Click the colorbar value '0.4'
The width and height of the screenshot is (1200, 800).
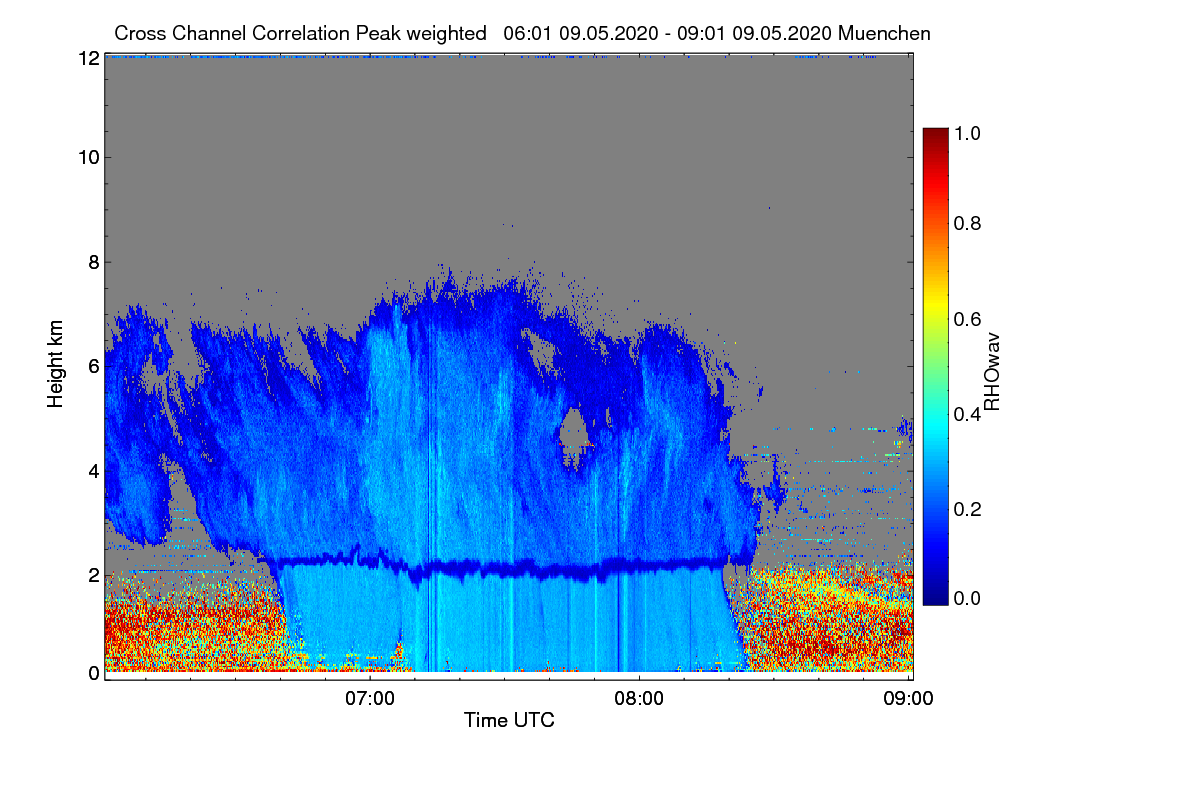point(966,413)
